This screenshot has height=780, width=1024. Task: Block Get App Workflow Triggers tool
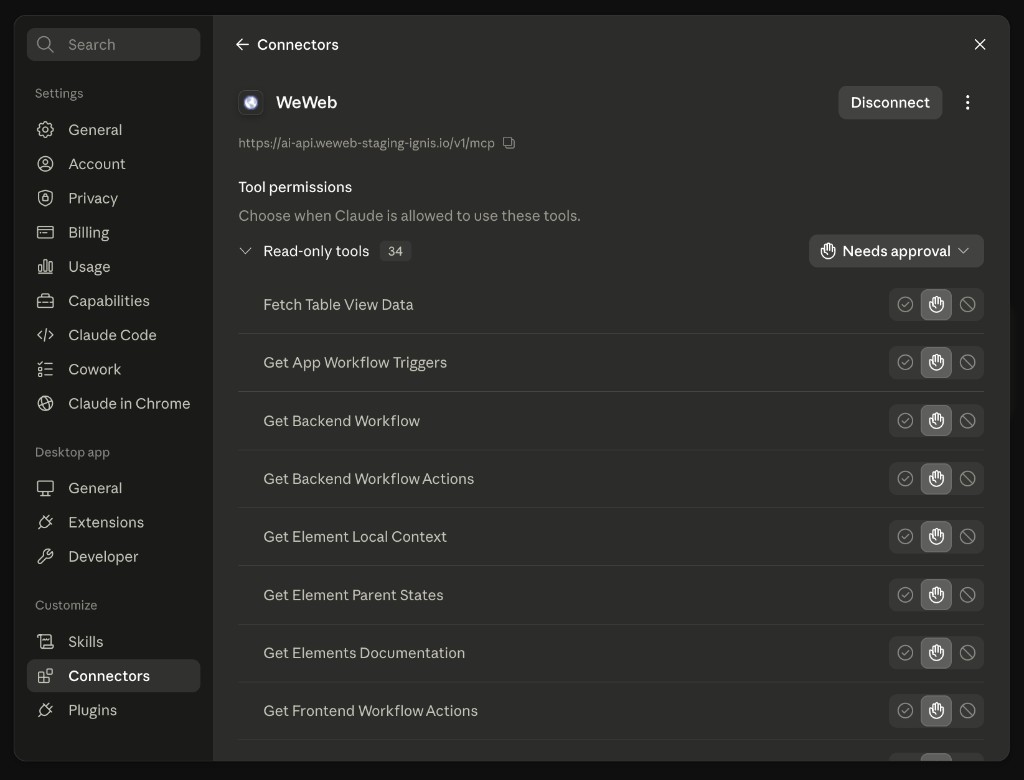967,362
